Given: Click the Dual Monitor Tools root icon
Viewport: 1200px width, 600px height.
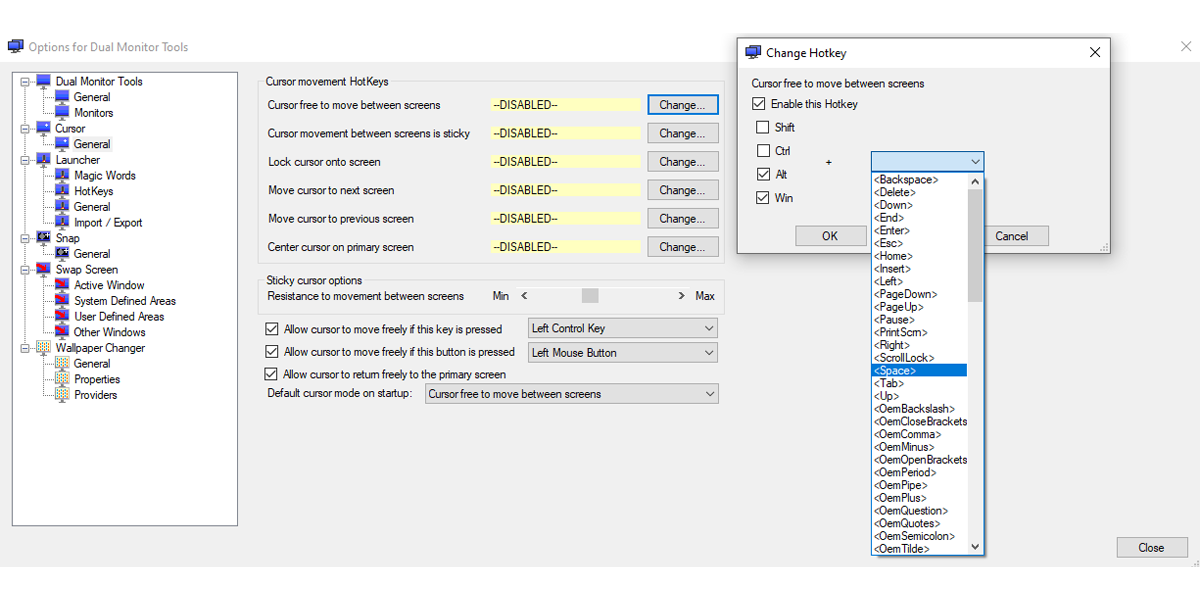Looking at the screenshot, I should click(x=43, y=81).
